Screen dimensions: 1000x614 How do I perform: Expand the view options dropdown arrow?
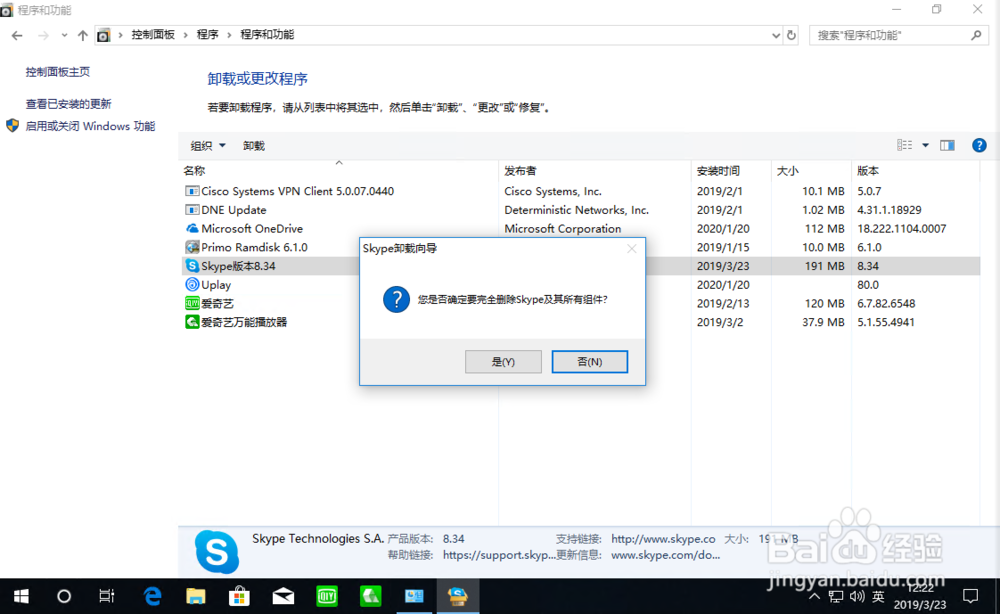(925, 145)
